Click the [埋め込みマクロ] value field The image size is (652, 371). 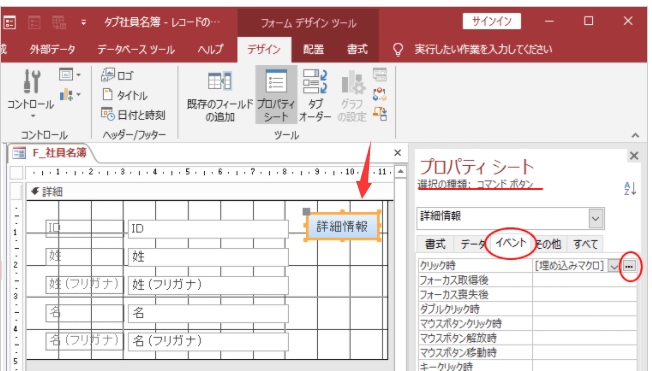pos(570,266)
